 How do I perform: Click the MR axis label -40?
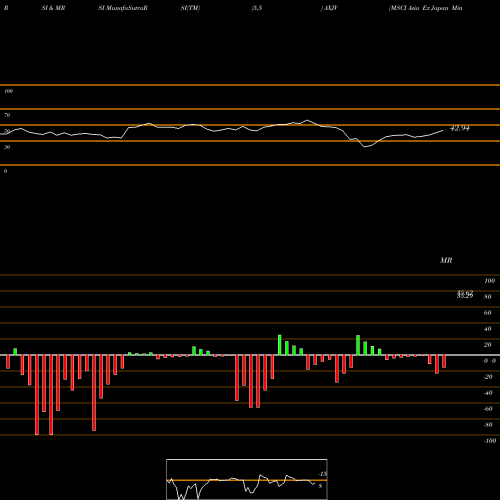(488, 393)
